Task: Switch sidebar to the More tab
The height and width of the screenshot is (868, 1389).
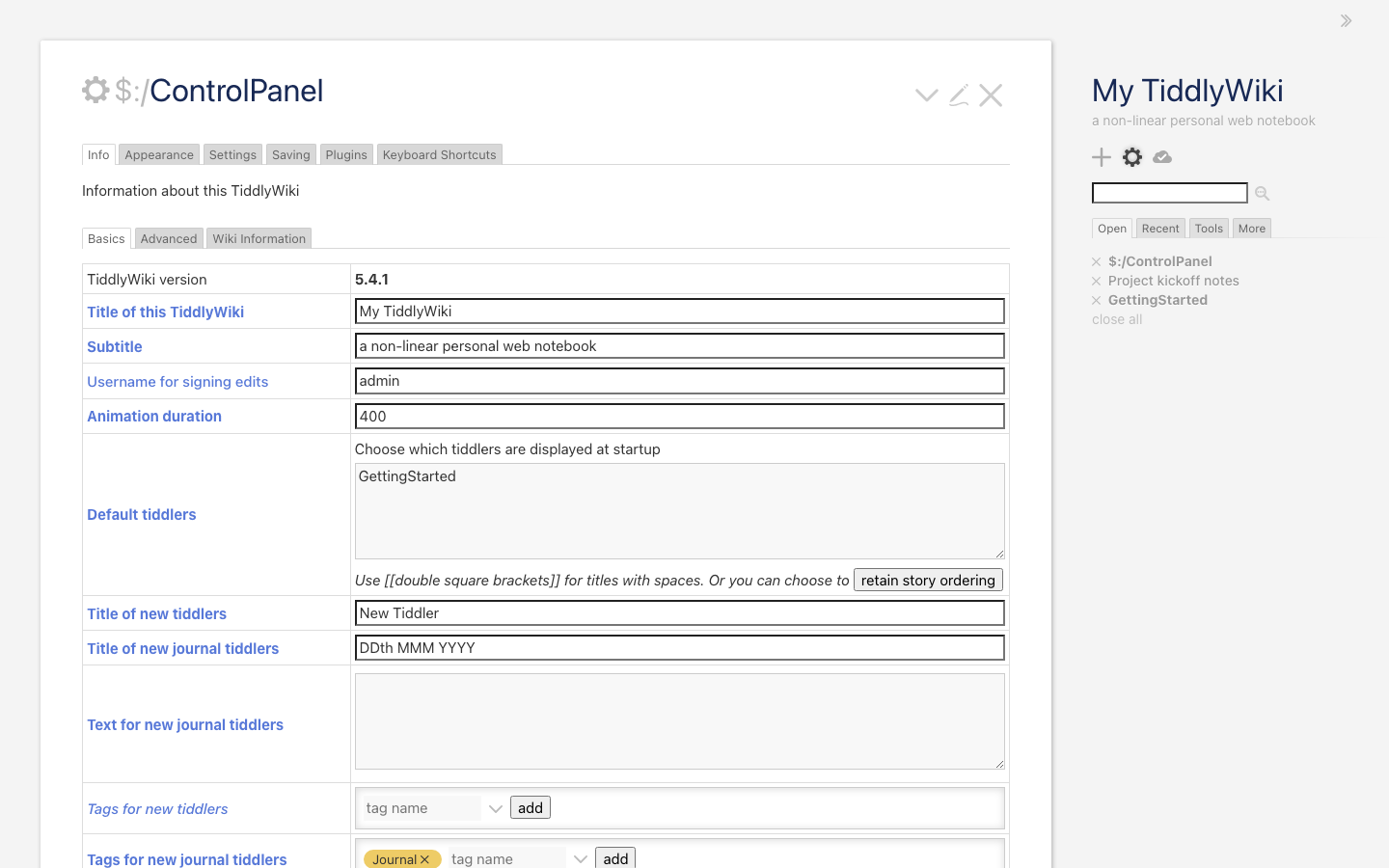Action: click(1252, 229)
